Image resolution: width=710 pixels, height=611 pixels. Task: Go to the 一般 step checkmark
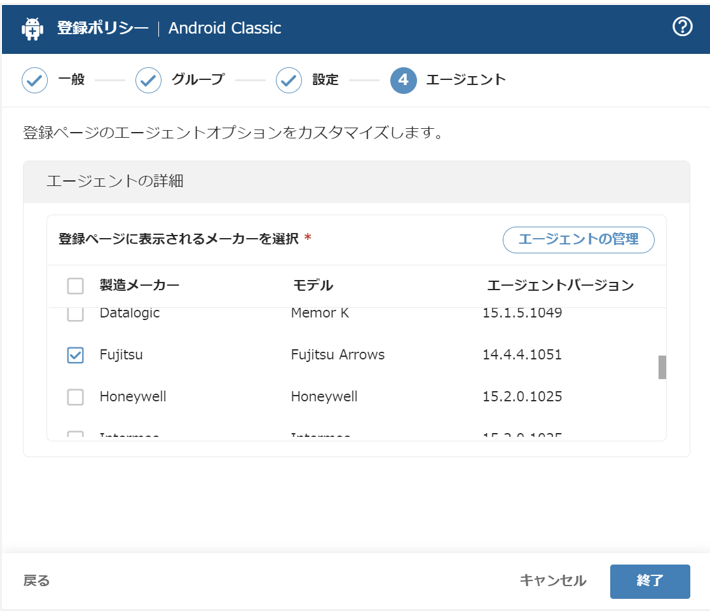34,80
